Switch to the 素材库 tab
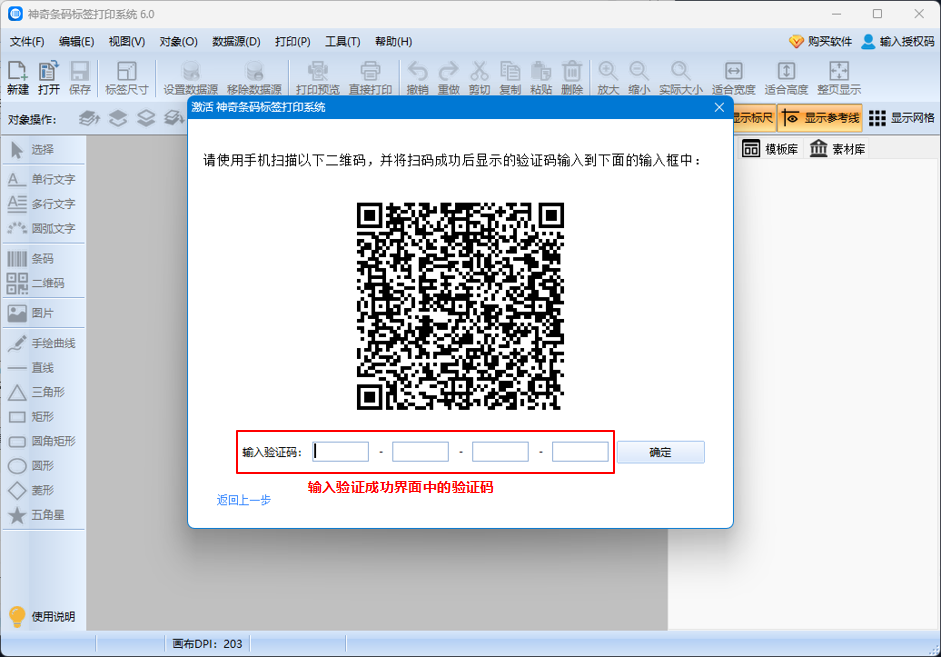The image size is (941, 657). pos(838,149)
